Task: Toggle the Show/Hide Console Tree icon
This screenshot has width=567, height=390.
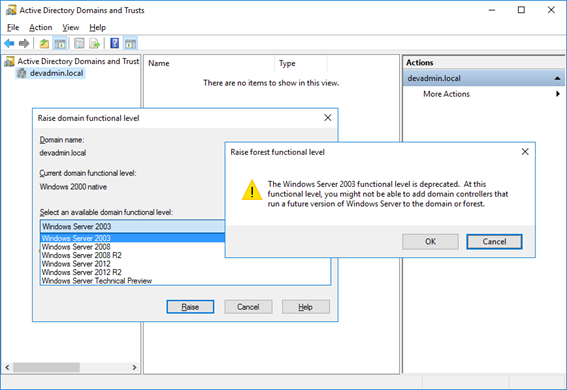Action: point(60,44)
